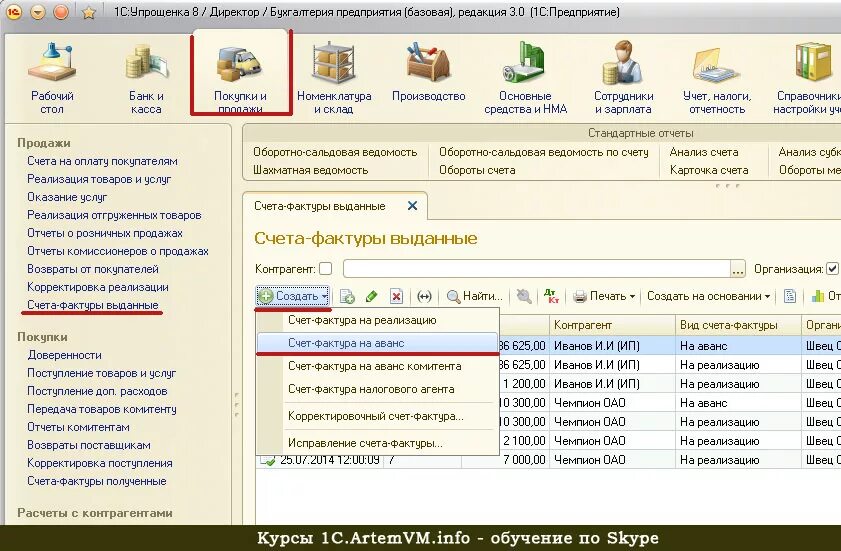Open Отчеты комитентам in sidebar
Viewport: 841px width, 551px height.
78,428
